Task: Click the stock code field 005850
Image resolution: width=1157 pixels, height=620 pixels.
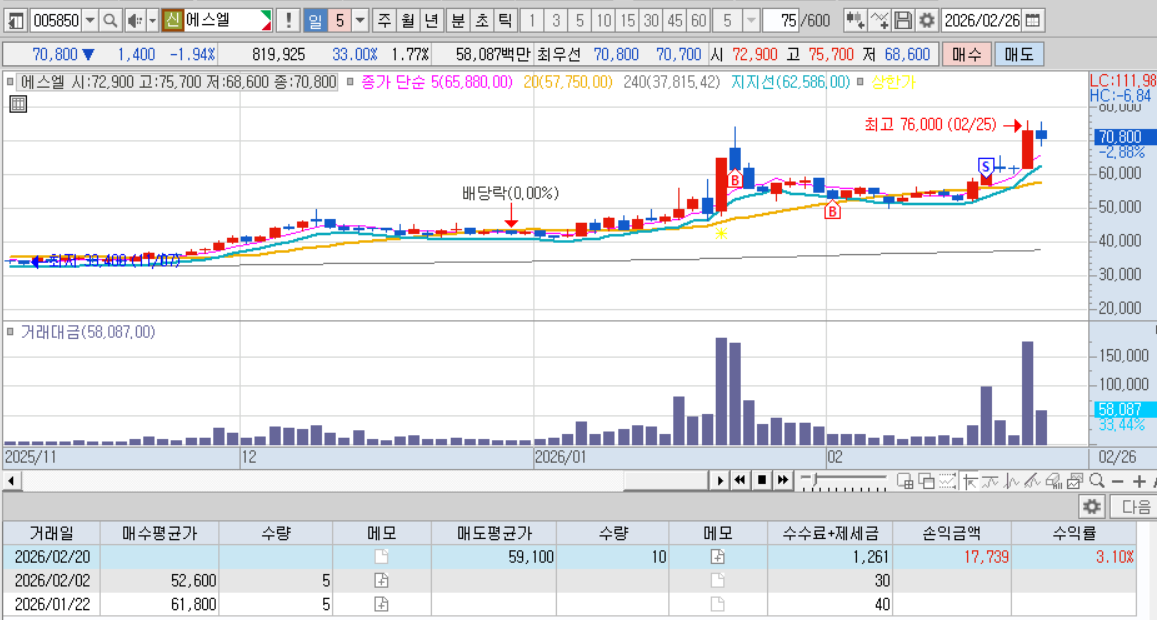Action: 56,21
